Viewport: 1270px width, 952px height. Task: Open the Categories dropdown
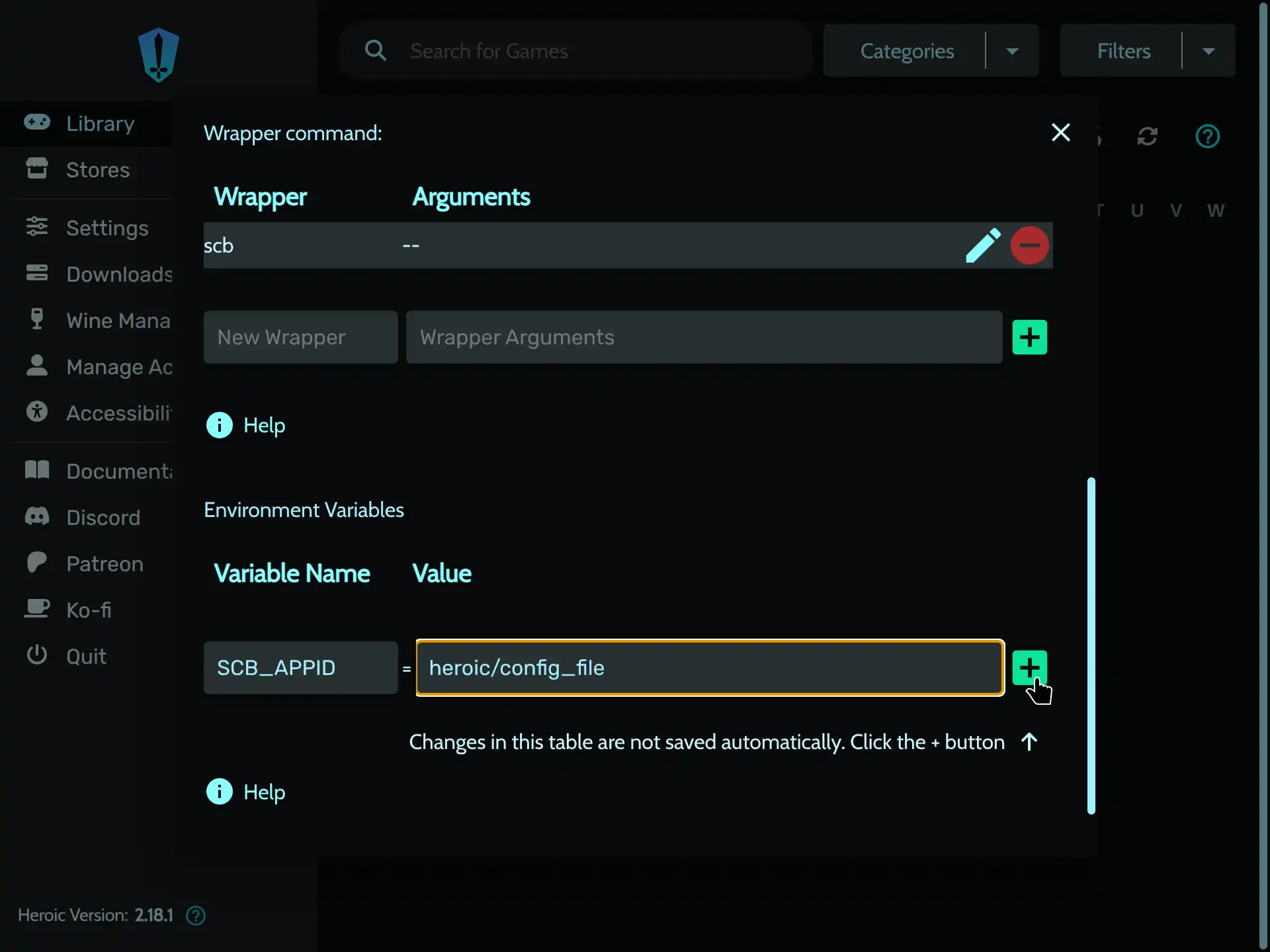coord(1011,50)
